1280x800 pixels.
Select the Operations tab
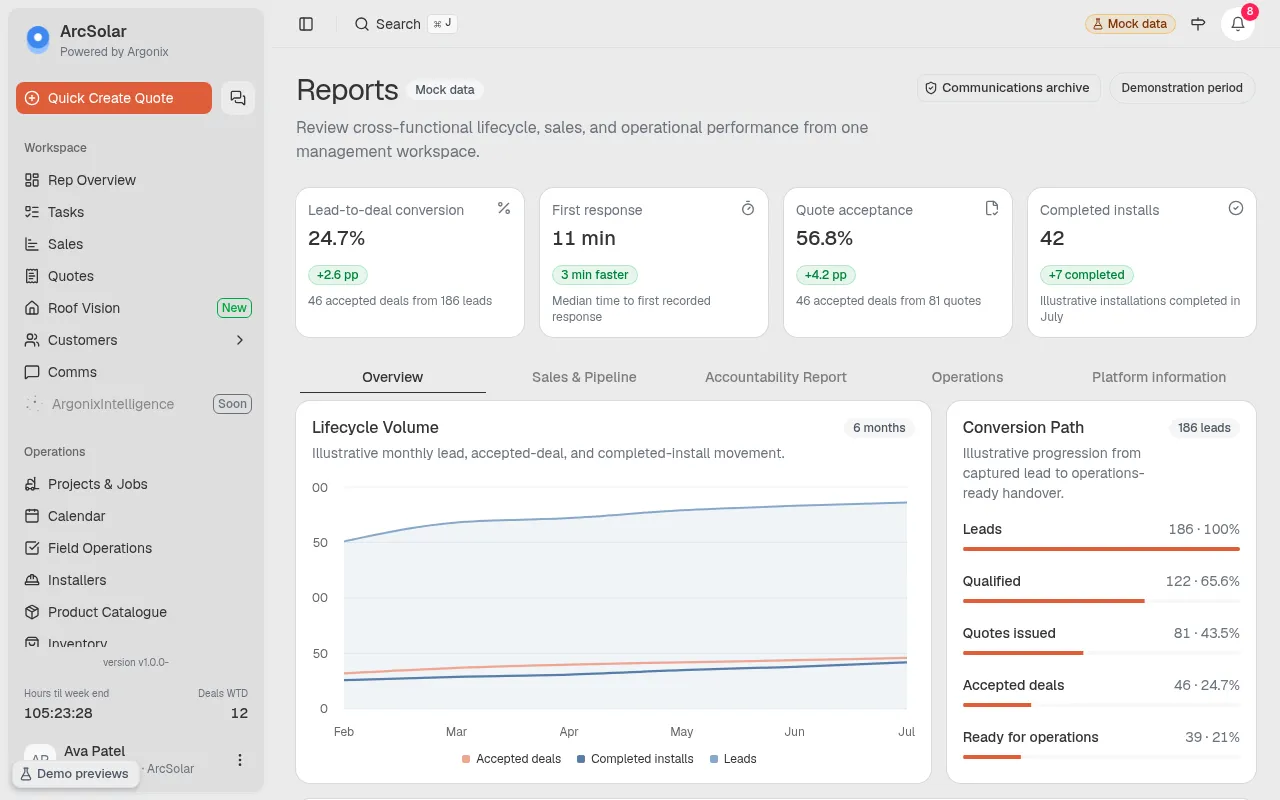(967, 377)
